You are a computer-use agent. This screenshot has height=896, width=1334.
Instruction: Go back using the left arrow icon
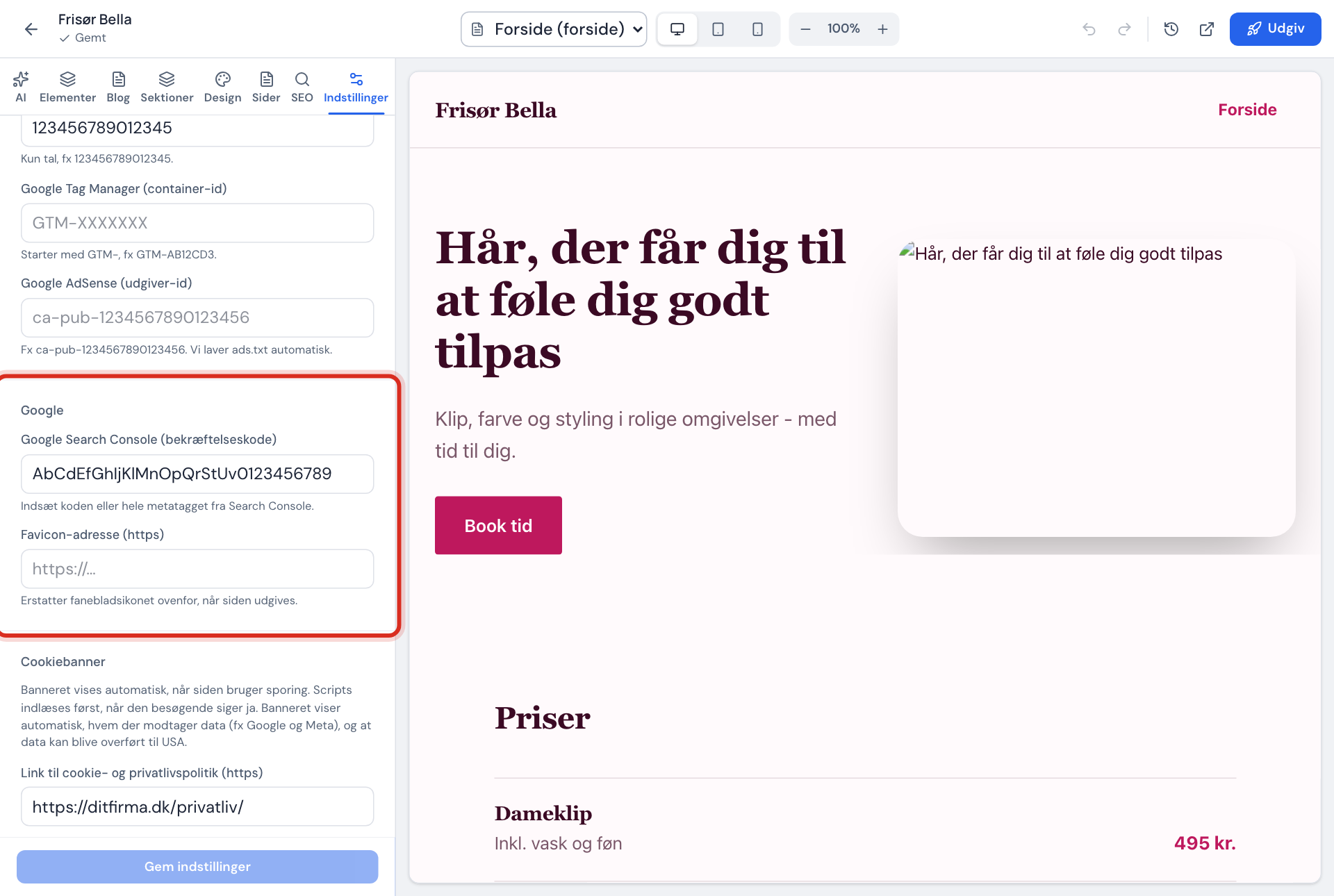[31, 28]
